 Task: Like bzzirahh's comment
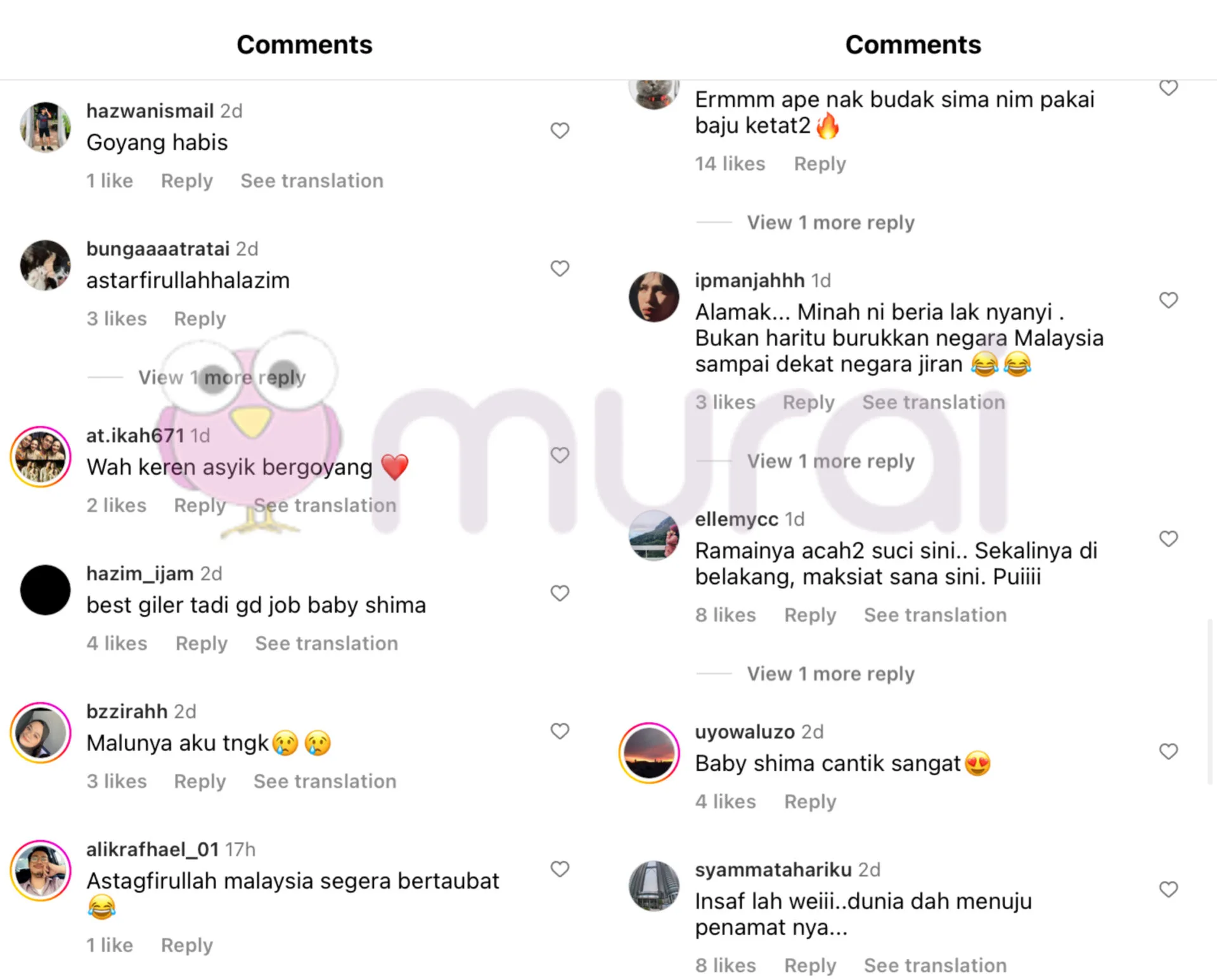coord(559,732)
